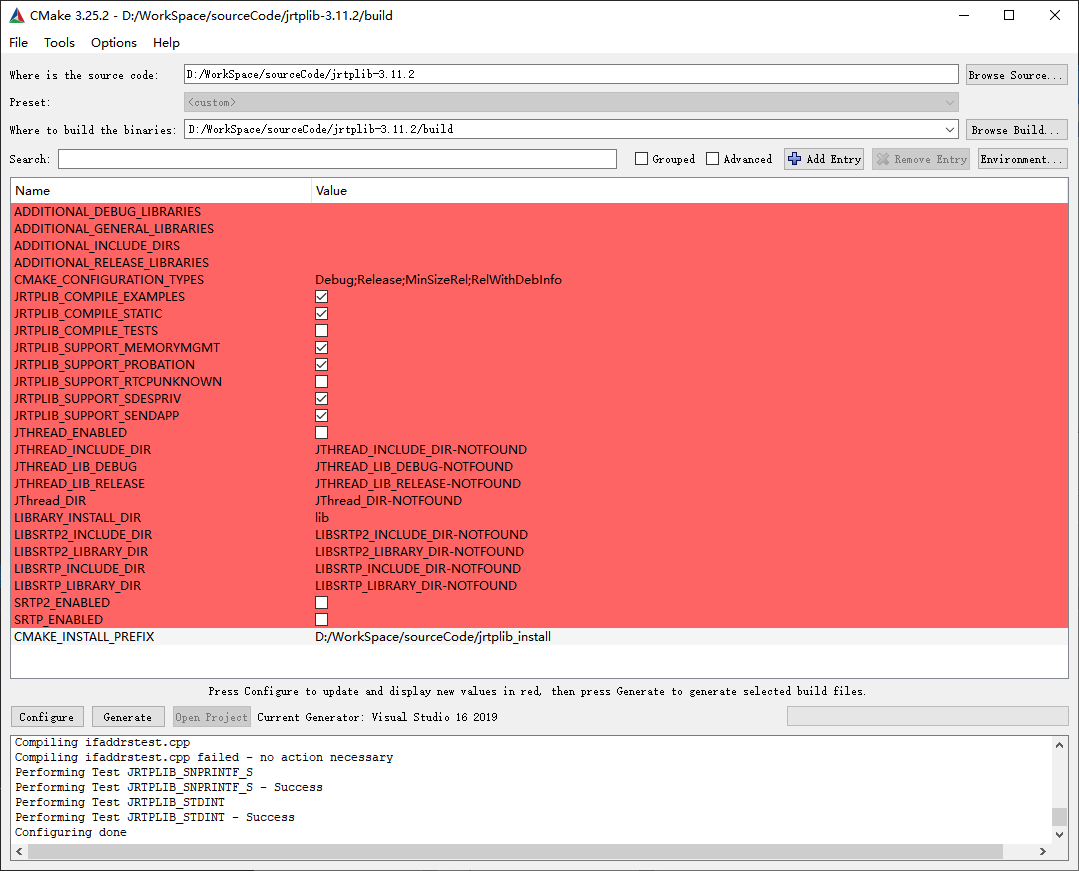Open the Options menu
Screen dimensions: 1079x871
click(114, 43)
